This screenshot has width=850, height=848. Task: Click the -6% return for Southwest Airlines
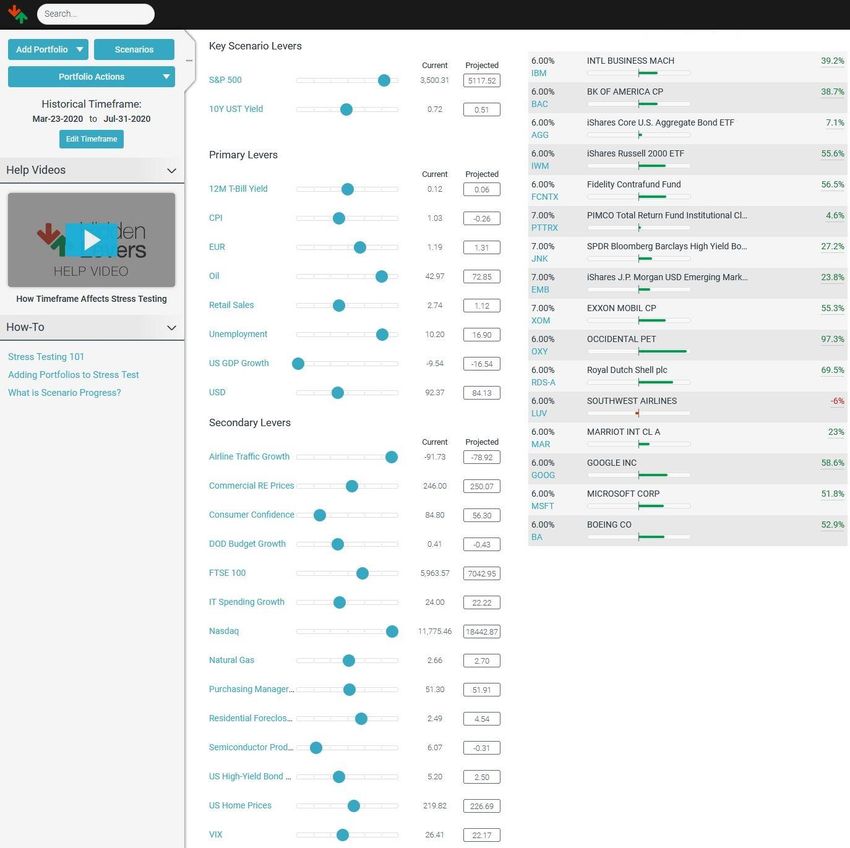[838, 401]
